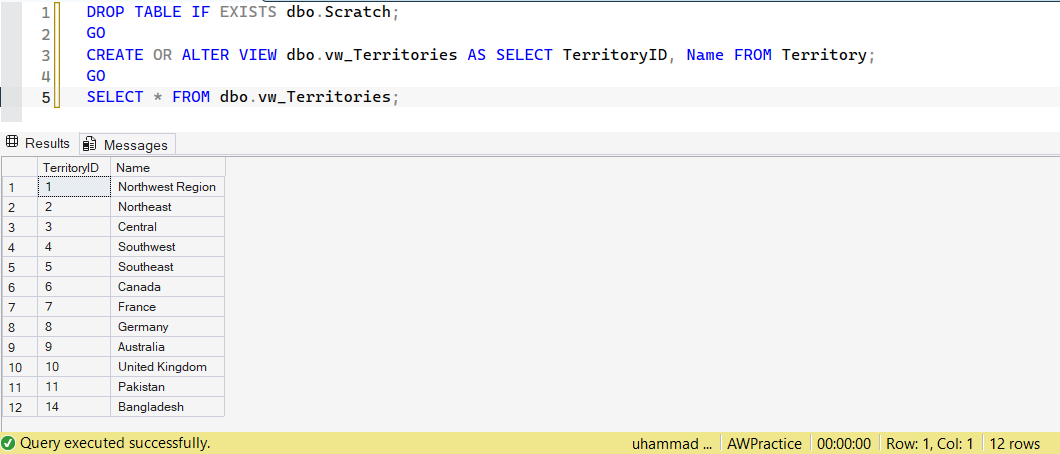Select the cell 'France'

point(167,307)
